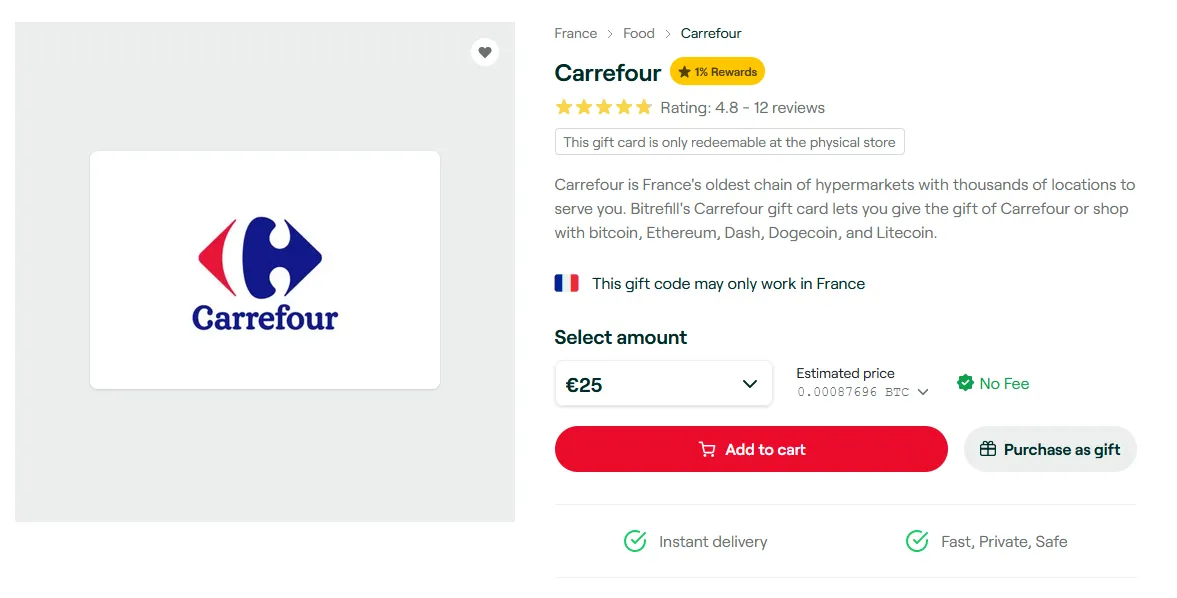Click Add to cart button
This screenshot has height=598, width=1177.
pos(751,449)
